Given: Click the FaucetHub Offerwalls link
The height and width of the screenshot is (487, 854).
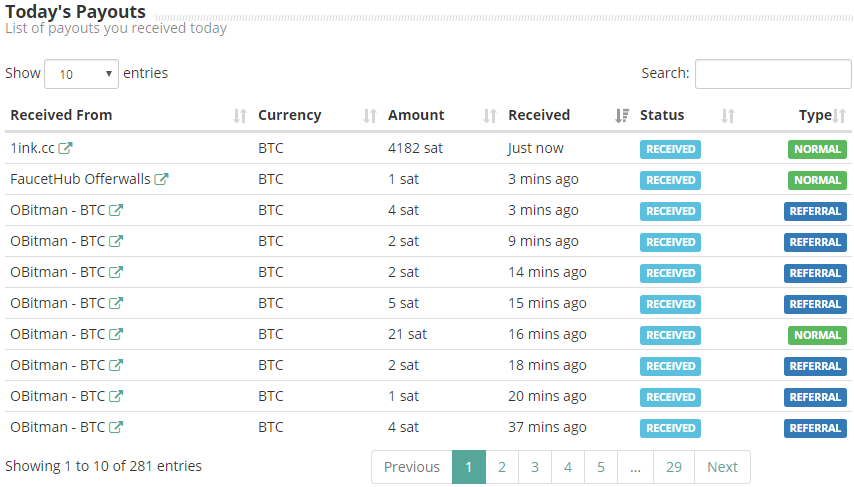Looking at the screenshot, I should 80,179.
